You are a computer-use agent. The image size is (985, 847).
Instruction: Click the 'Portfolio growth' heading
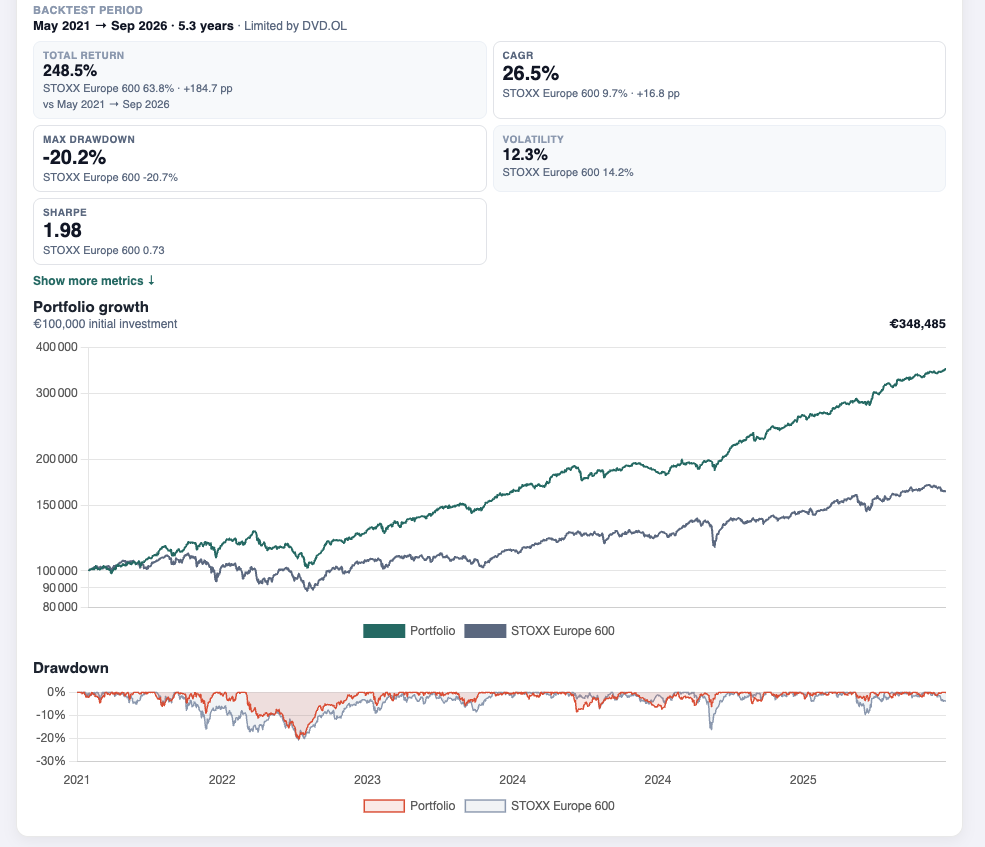click(x=91, y=307)
